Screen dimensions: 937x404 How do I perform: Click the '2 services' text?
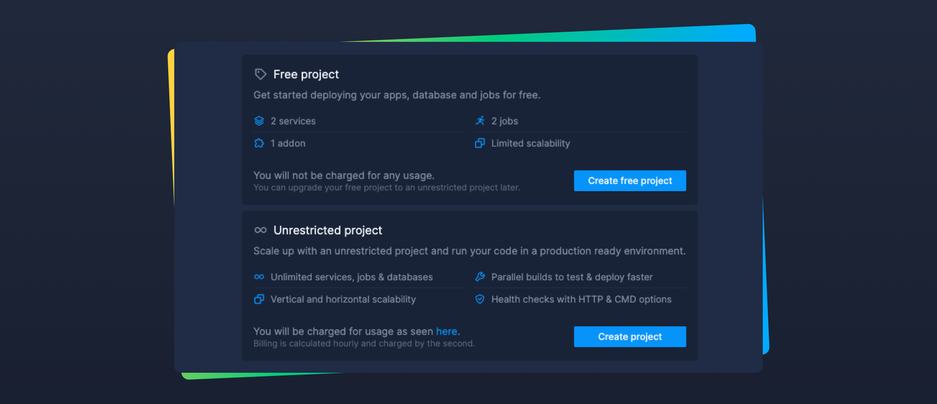click(x=293, y=121)
